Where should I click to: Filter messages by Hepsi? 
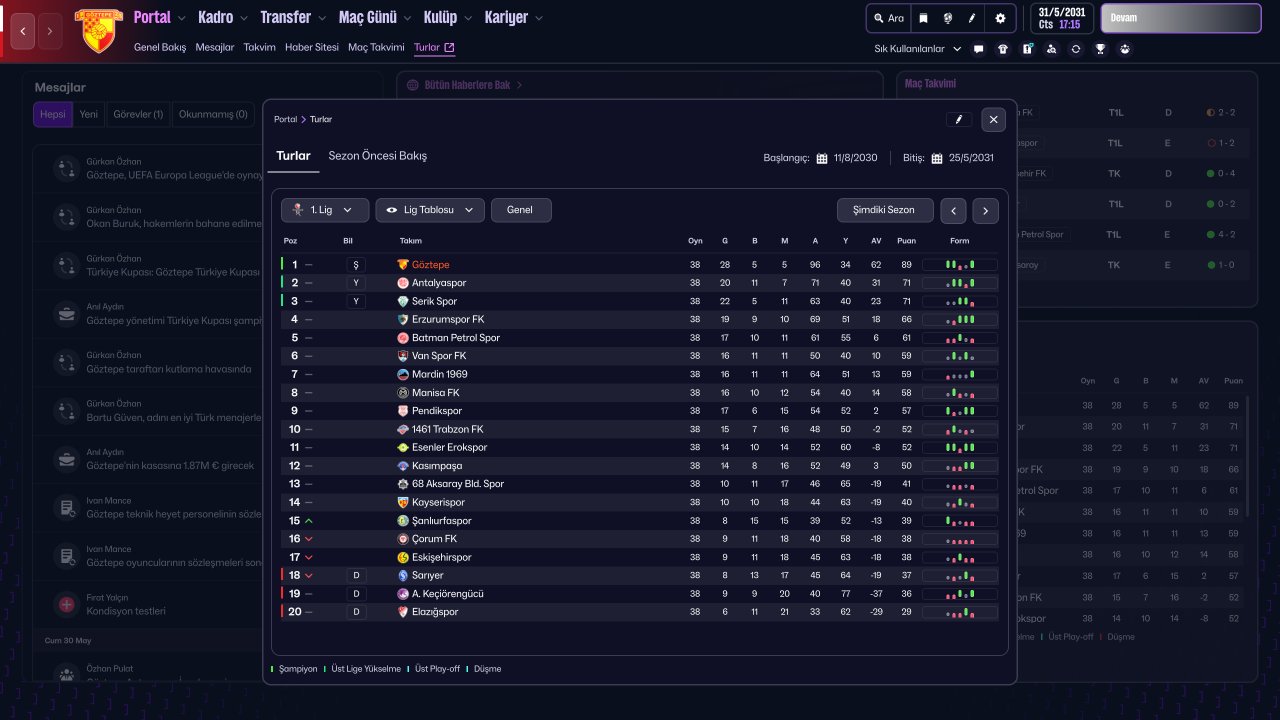[x=53, y=114]
